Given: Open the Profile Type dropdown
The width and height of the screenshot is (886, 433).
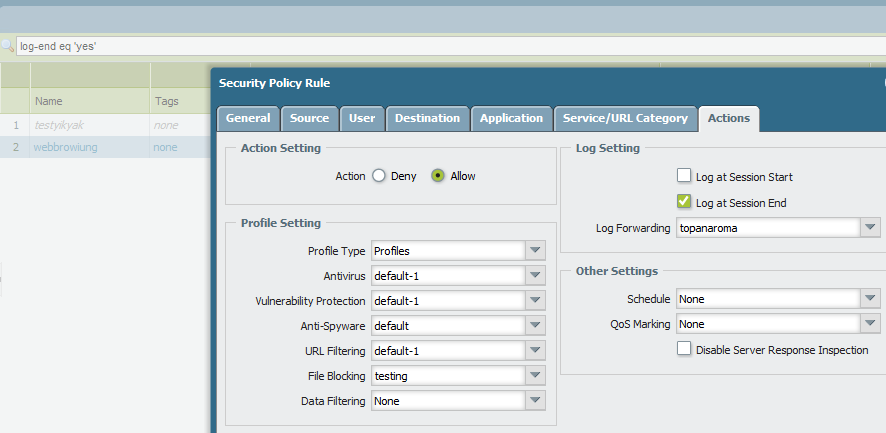Looking at the screenshot, I should click(x=536, y=250).
